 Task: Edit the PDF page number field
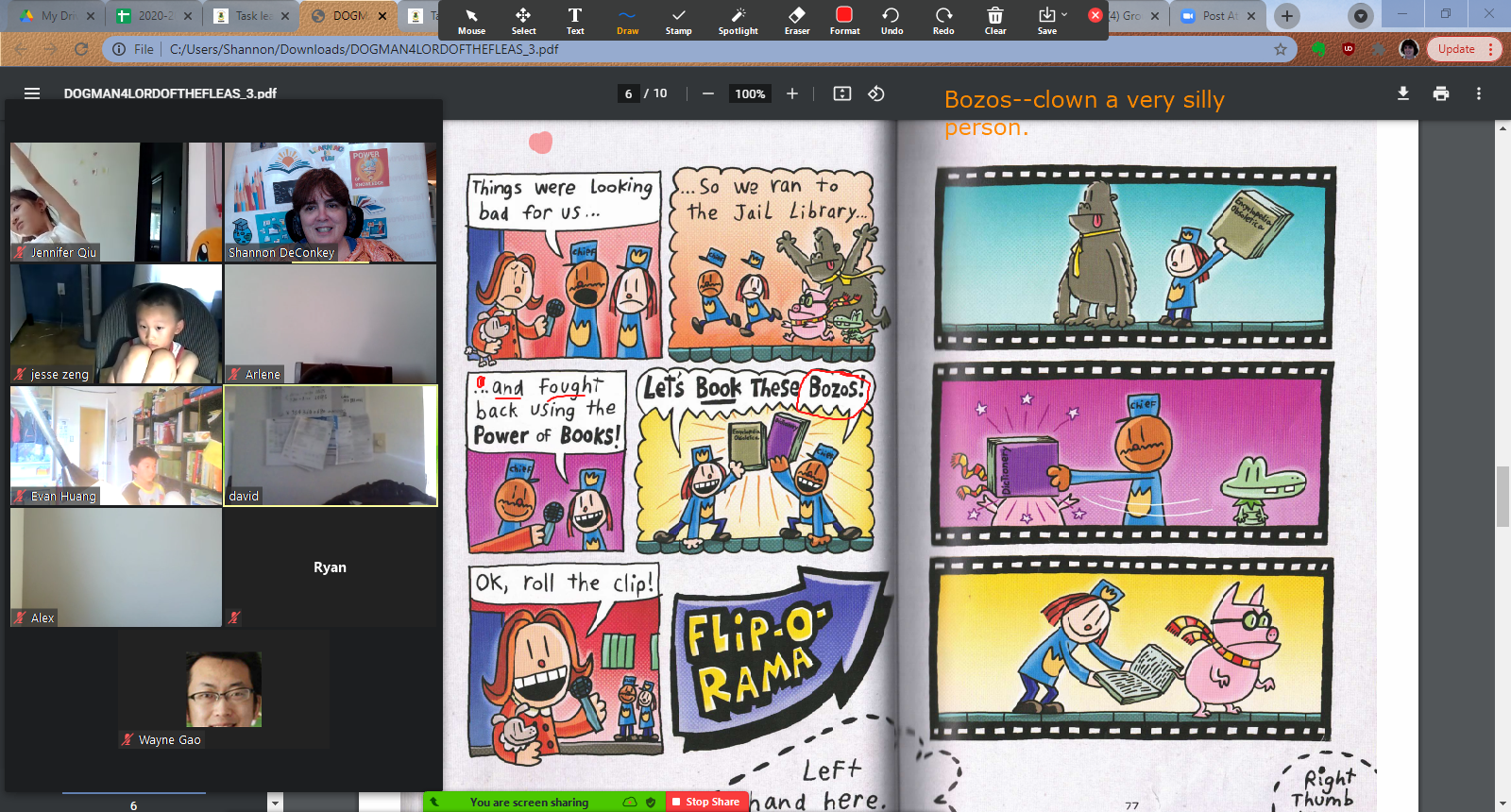tap(628, 93)
